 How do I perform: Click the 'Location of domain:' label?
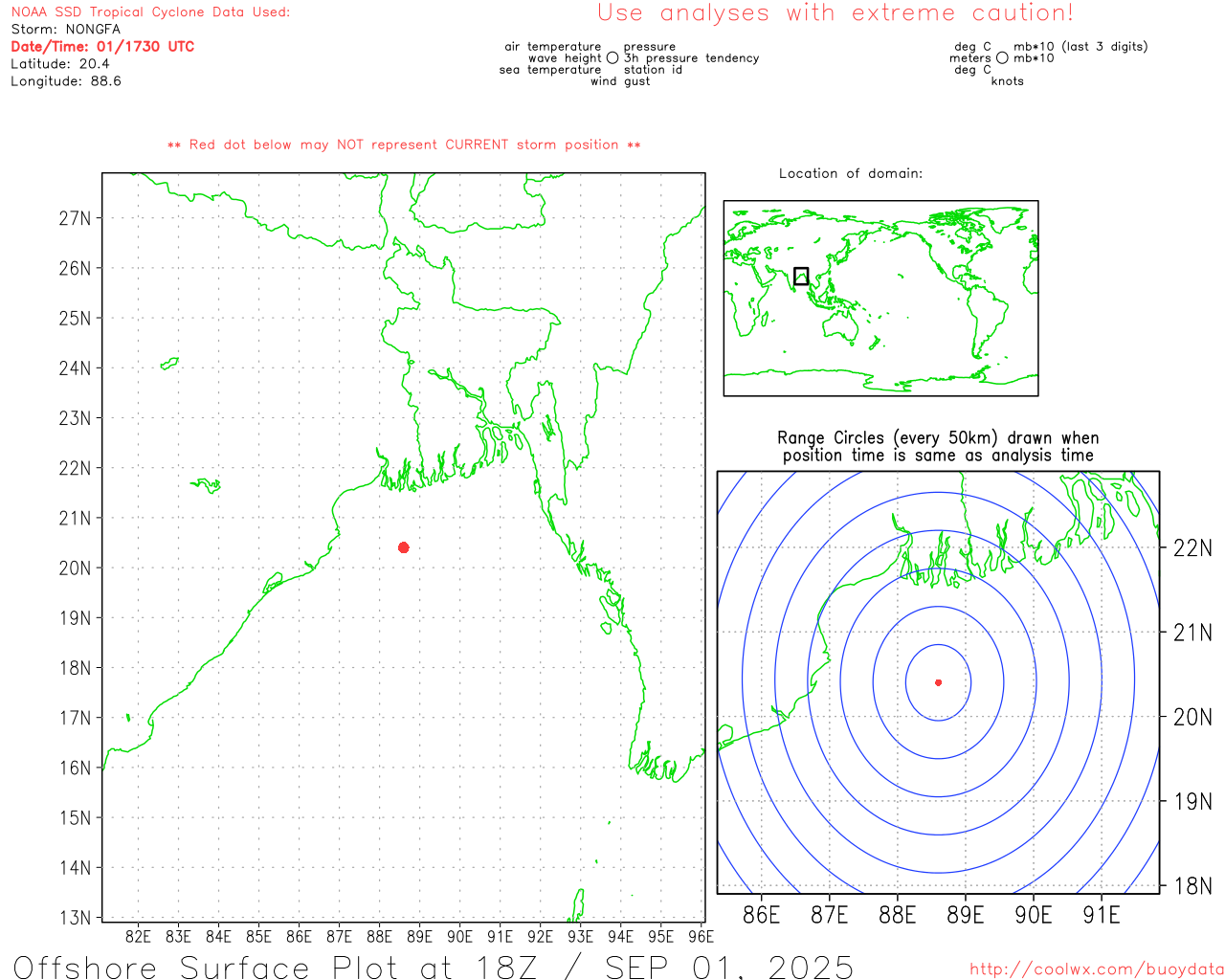pos(851,173)
